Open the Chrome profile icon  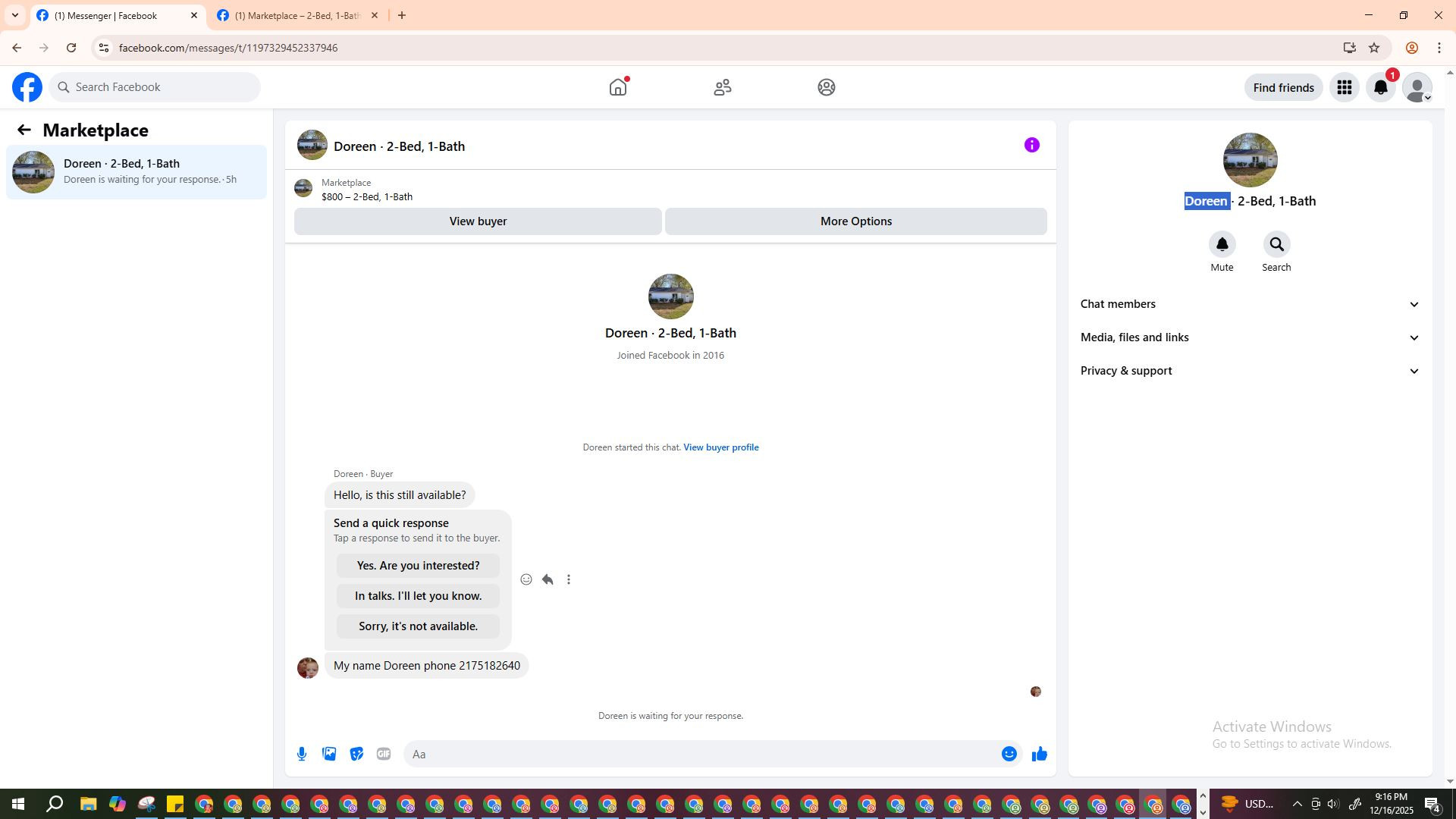[x=1412, y=48]
